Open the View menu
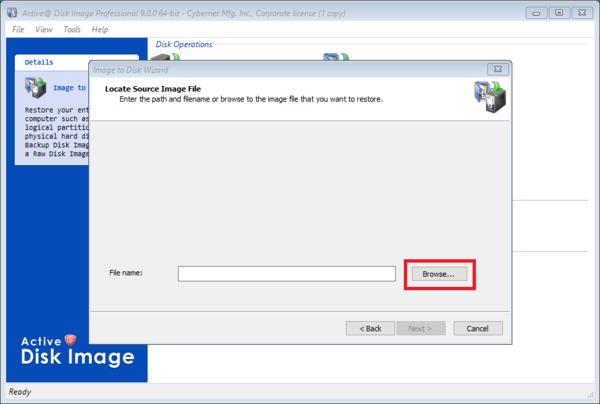 pos(44,29)
